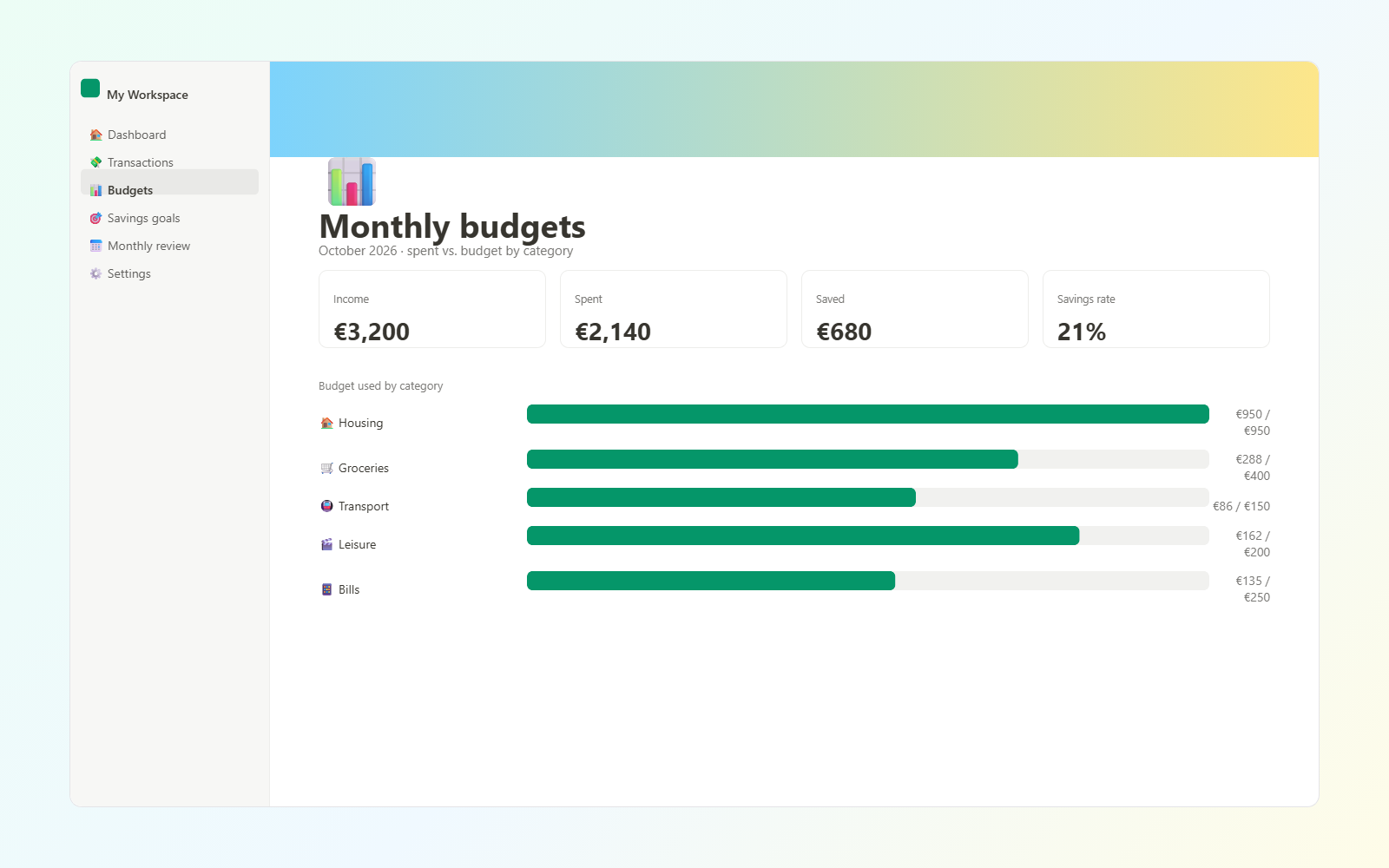Click the €86 / €150 value
The image size is (1389, 868).
pyautogui.click(x=1241, y=506)
